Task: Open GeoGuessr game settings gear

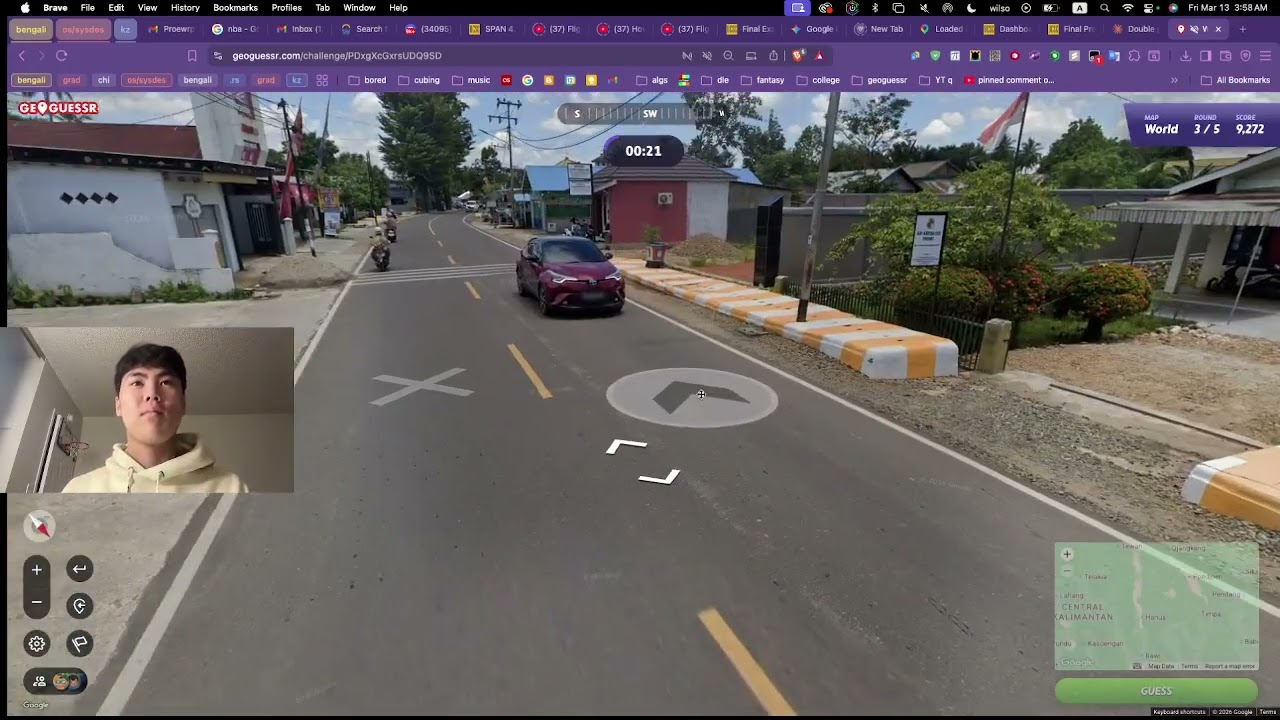Action: coord(37,644)
